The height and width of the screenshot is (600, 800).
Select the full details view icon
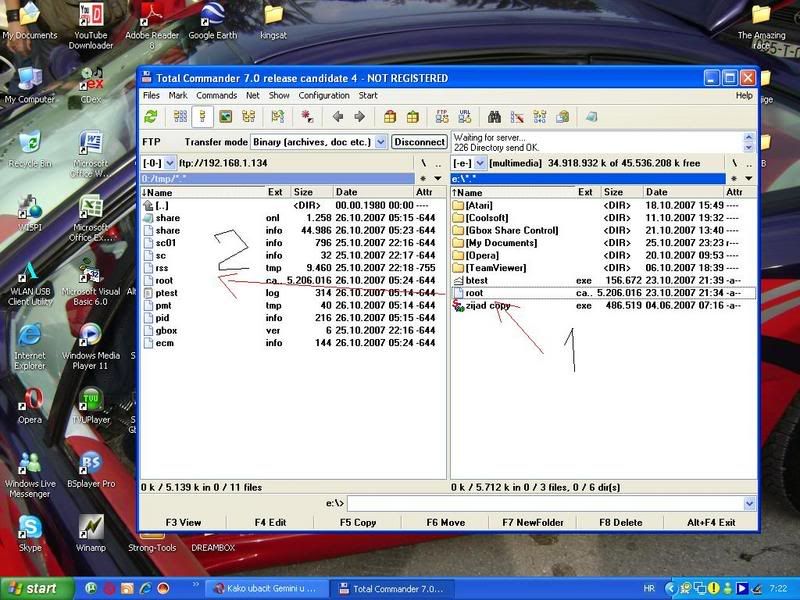point(203,117)
